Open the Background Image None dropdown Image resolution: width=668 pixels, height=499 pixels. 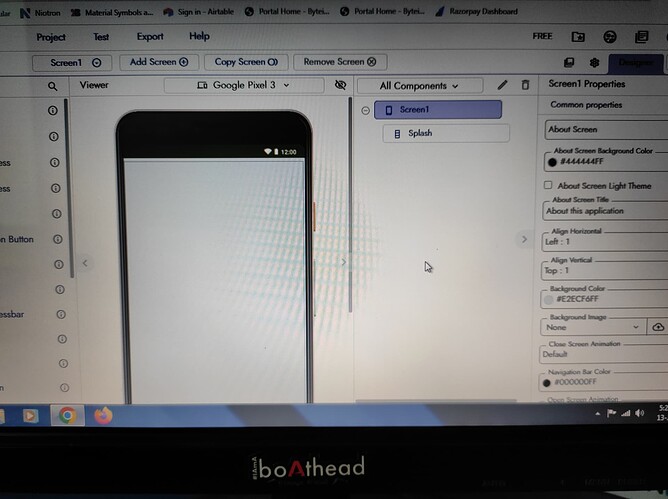[x=592, y=327]
